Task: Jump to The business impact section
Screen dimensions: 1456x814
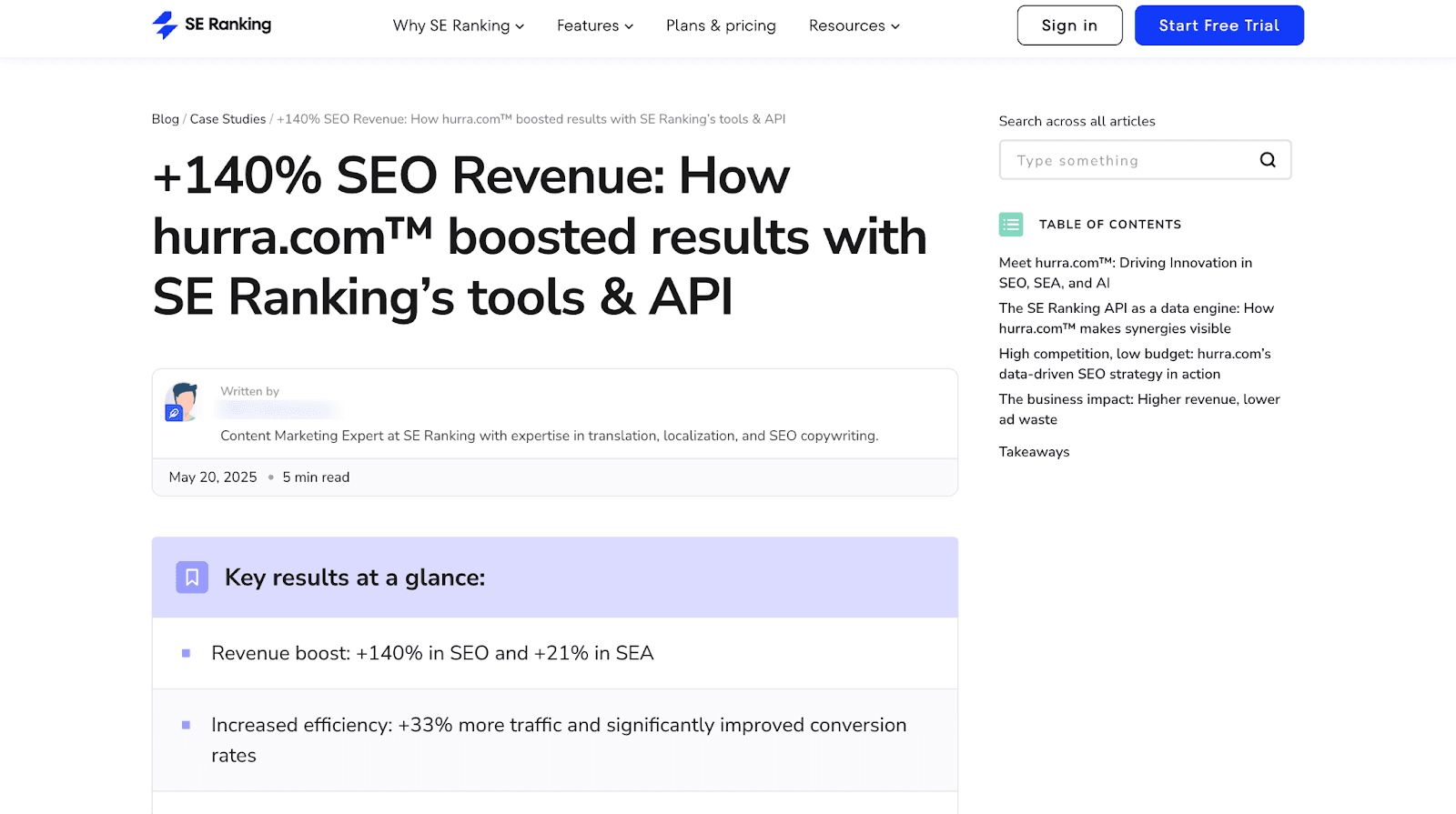Action: [x=1139, y=409]
